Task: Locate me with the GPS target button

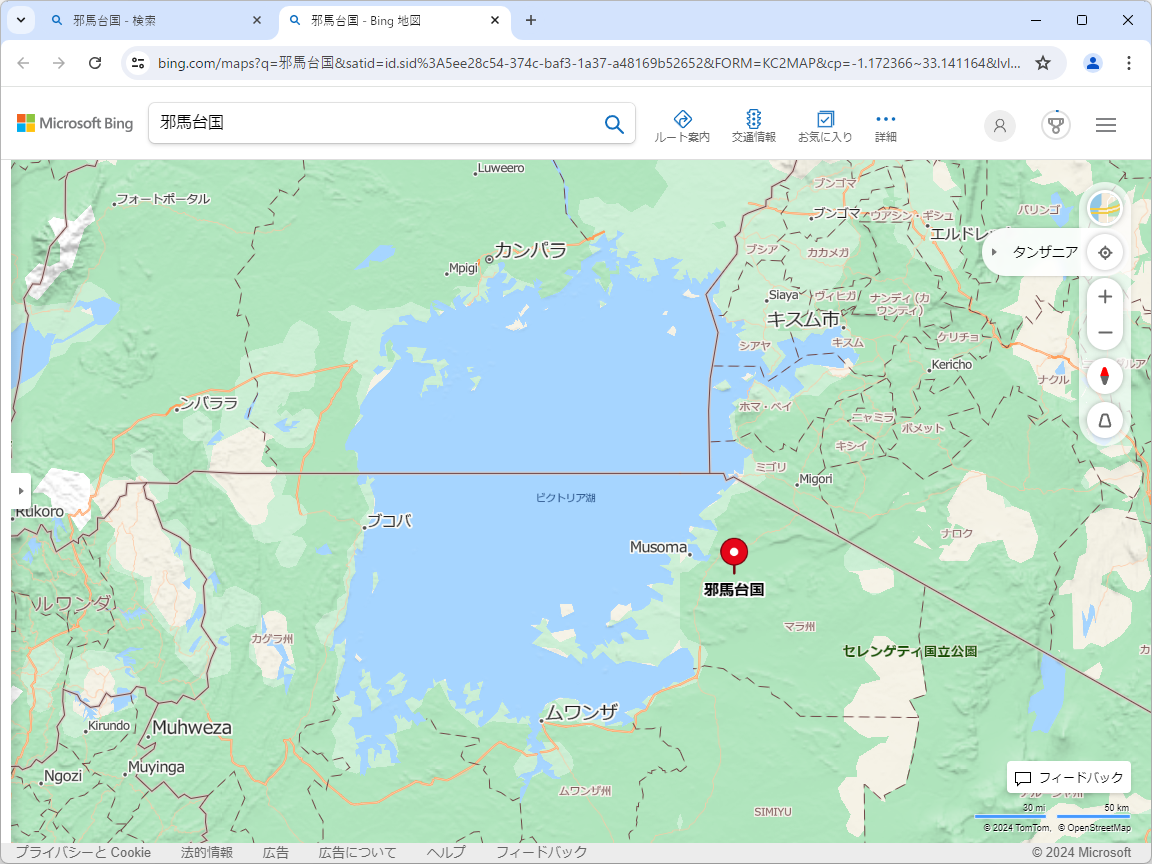Action: tap(1105, 253)
